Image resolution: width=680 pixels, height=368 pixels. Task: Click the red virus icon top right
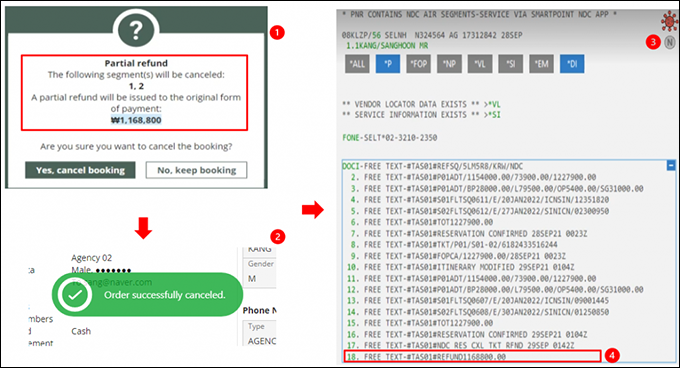point(670,21)
